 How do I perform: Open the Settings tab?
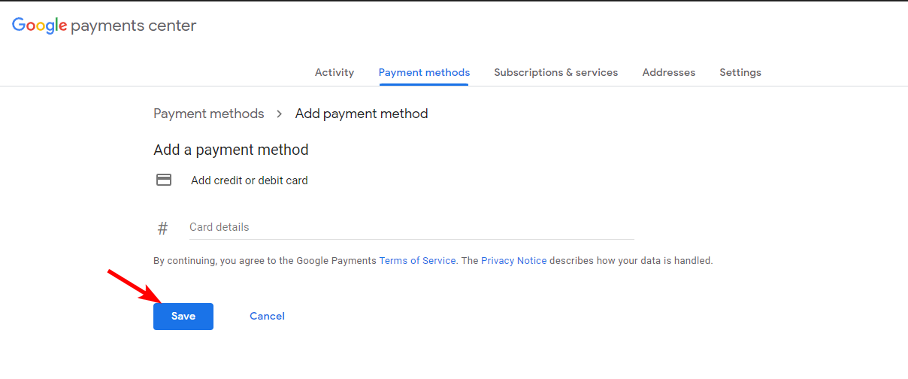[740, 72]
